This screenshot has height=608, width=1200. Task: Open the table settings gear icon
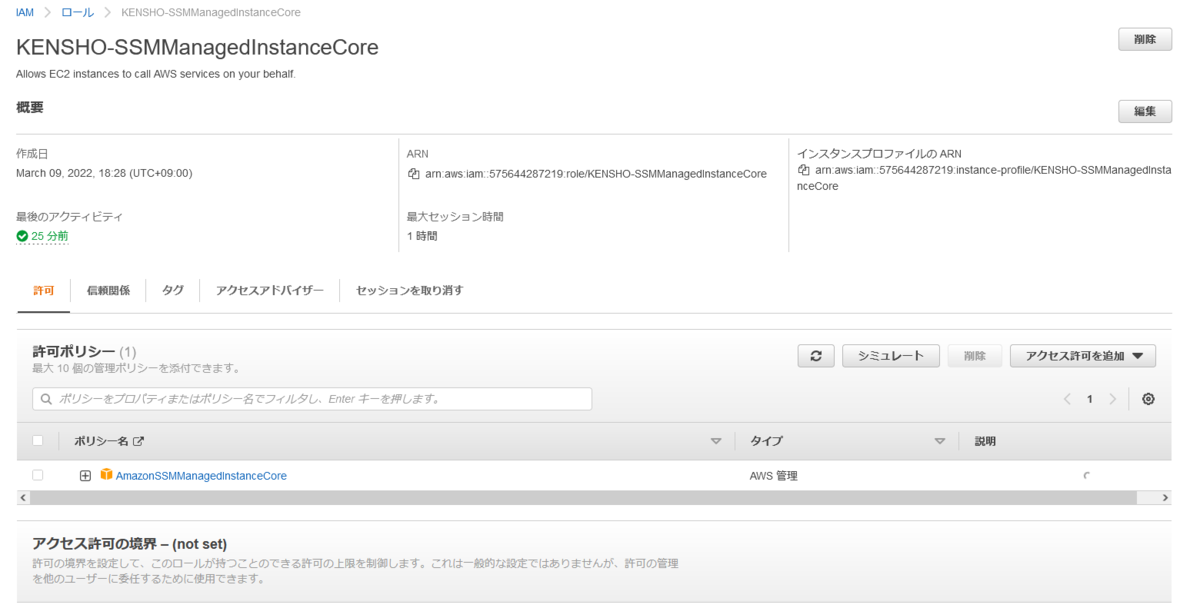click(x=1148, y=399)
